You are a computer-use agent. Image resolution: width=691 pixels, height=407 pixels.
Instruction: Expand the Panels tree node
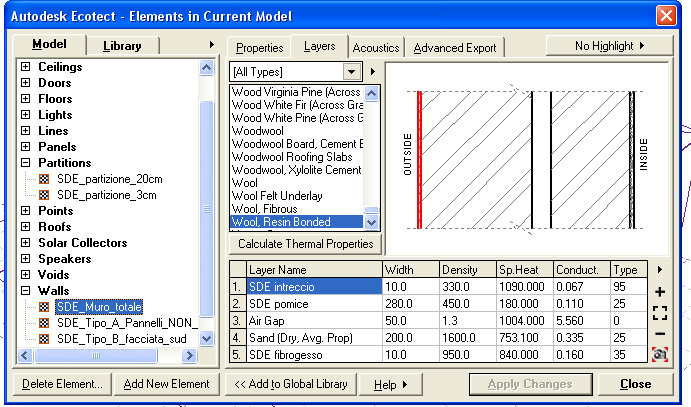[x=26, y=147]
